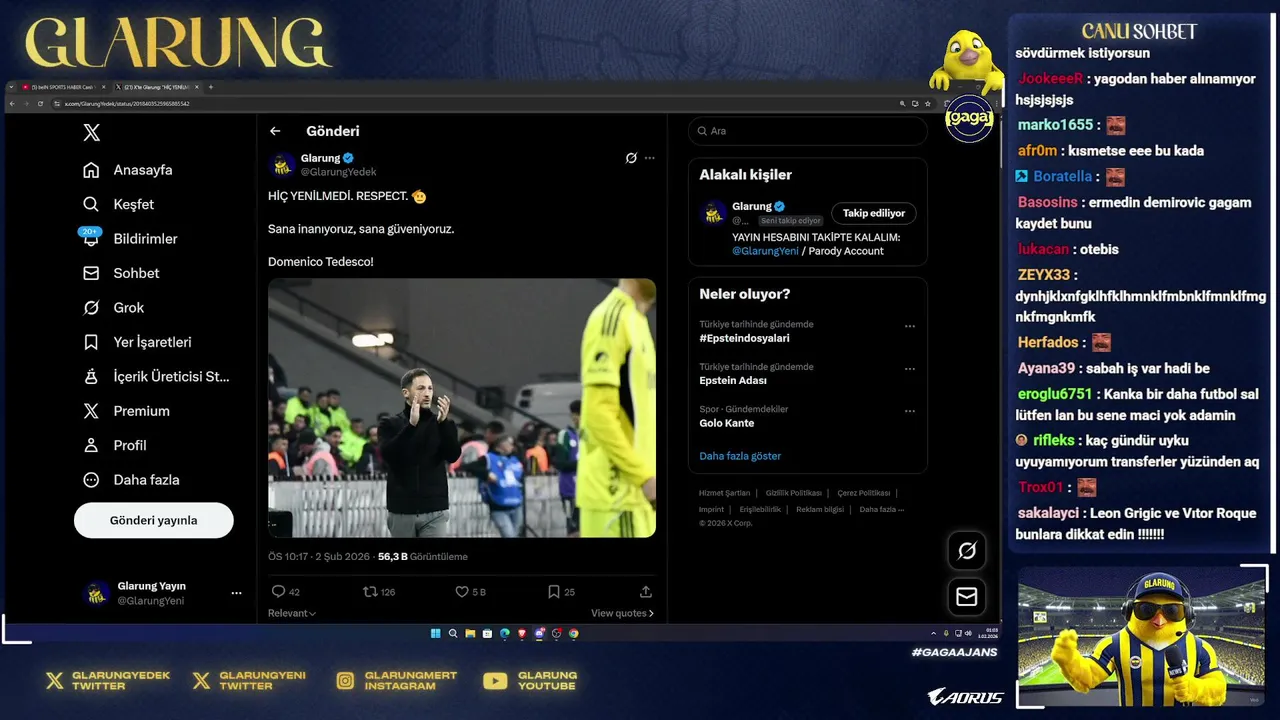This screenshot has width=1280, height=720.
Task: Open more options for Epstein Adası trend
Action: [x=910, y=369]
